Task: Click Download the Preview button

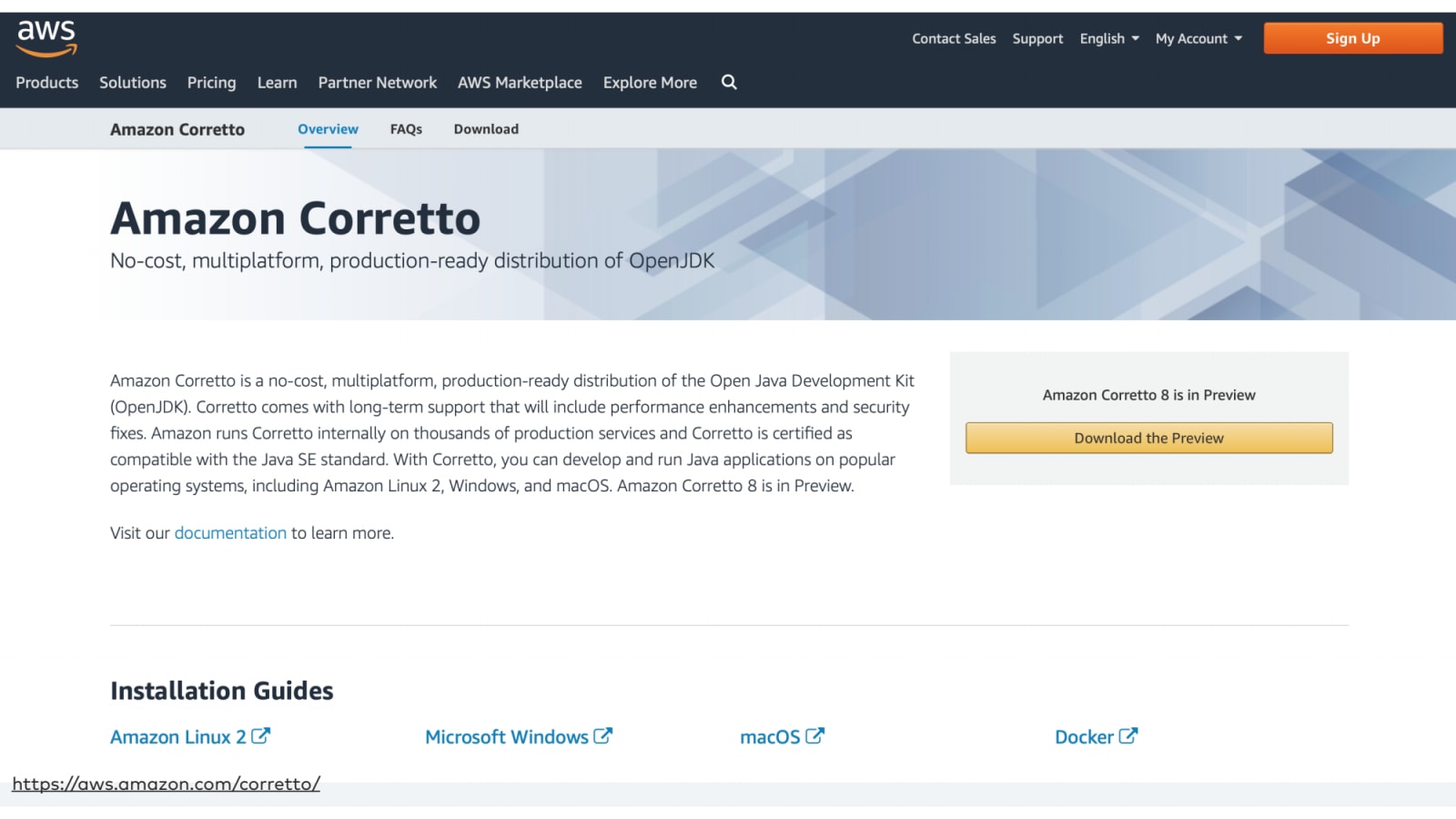Action: point(1149,438)
